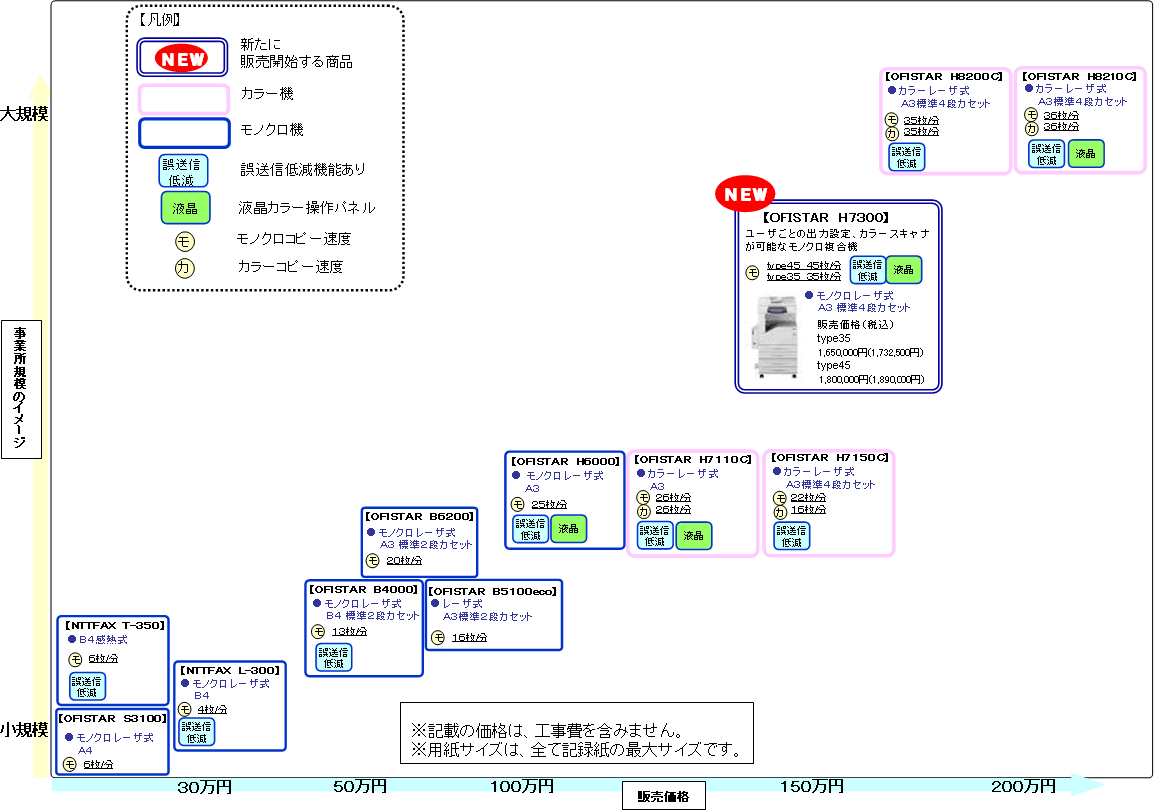This screenshot has width=1154, height=810.
Task: Click the 【OFISTAR S3100】 title
Action: (x=113, y=718)
